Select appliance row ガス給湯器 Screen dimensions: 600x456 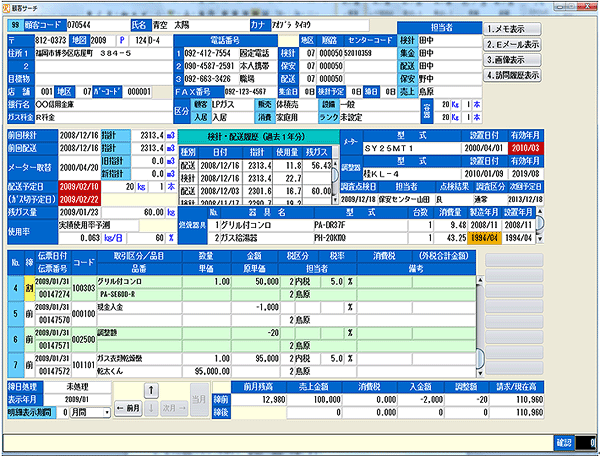371,238
